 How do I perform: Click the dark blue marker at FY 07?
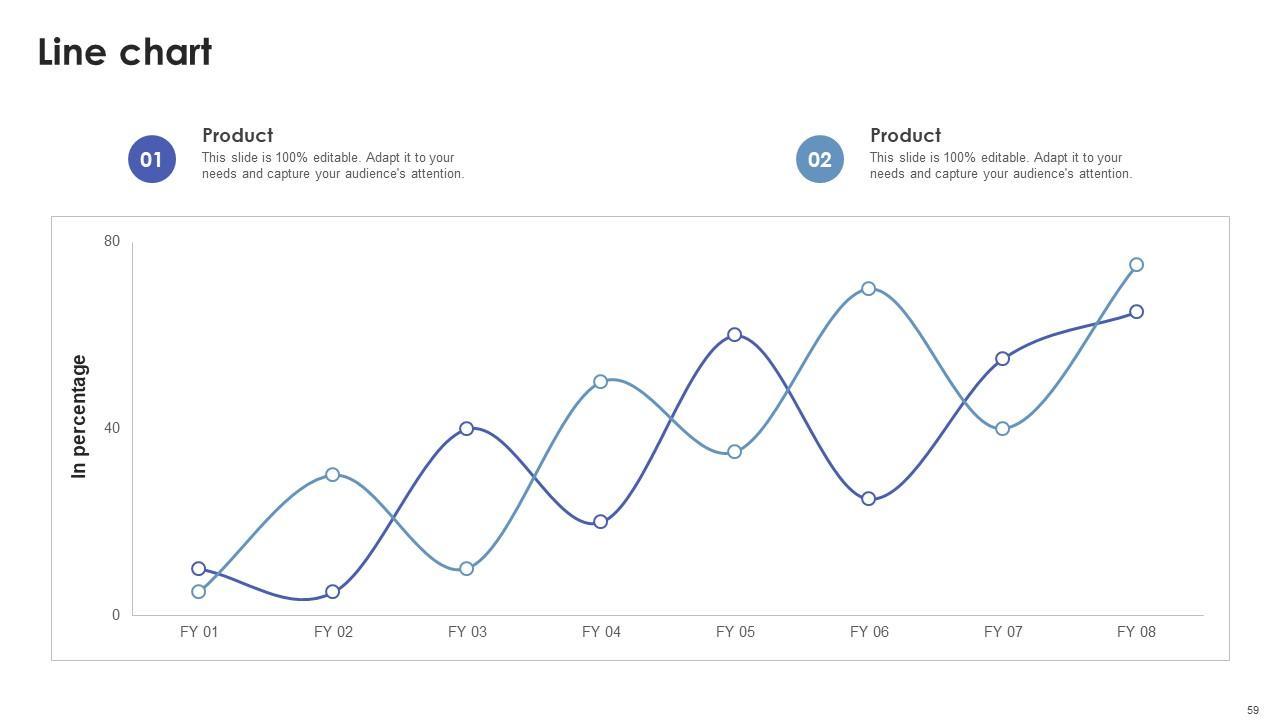(x=1002, y=359)
